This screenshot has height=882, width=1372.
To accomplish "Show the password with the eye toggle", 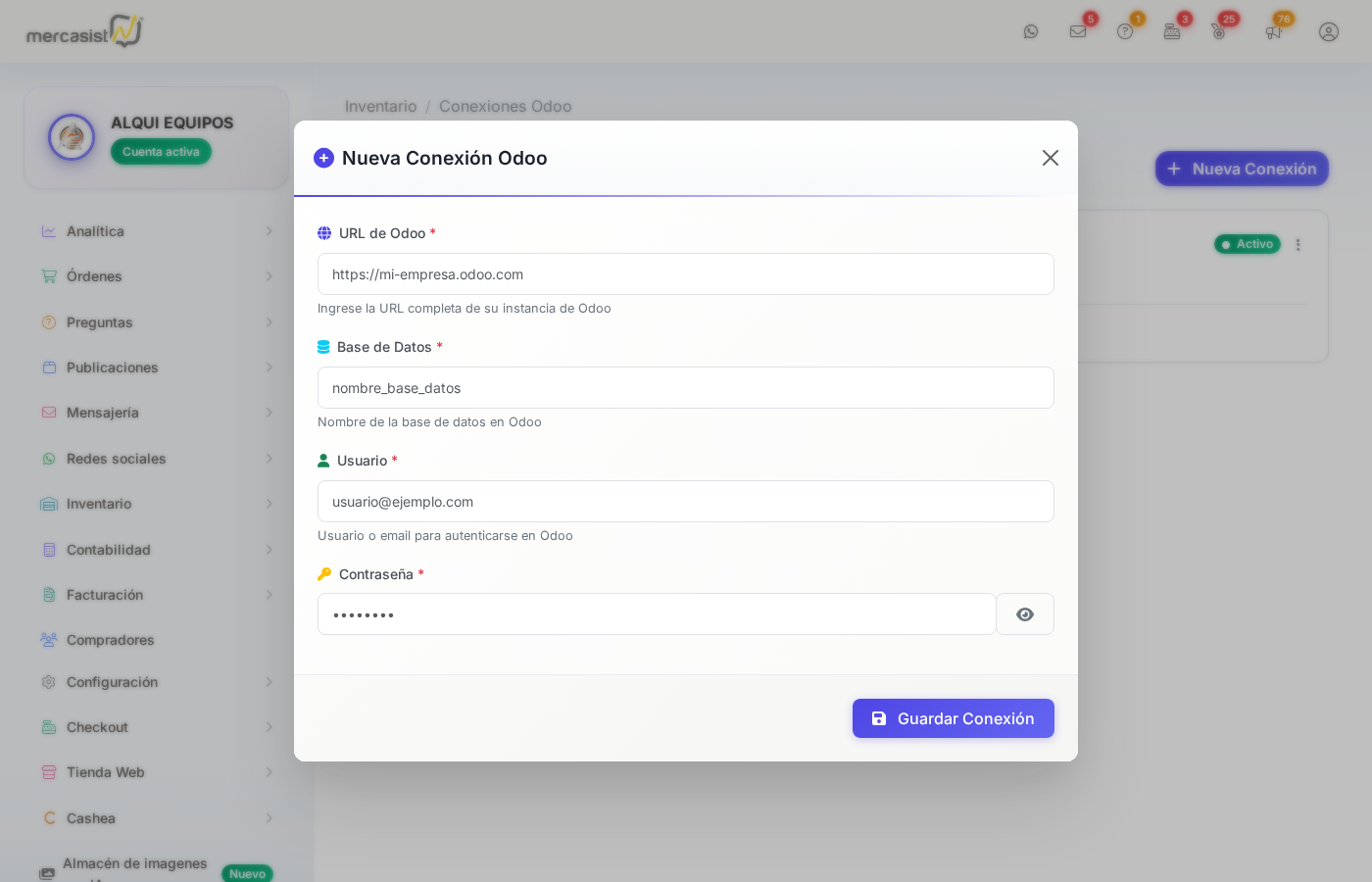I will click(1025, 614).
